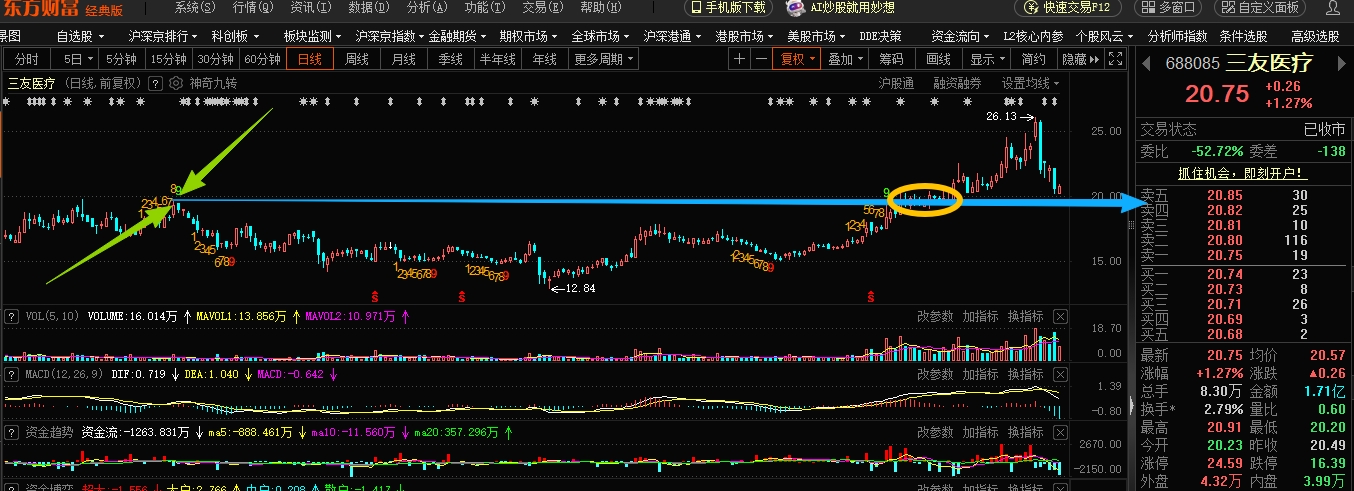Switch to 5分钟 chart period

[122, 59]
